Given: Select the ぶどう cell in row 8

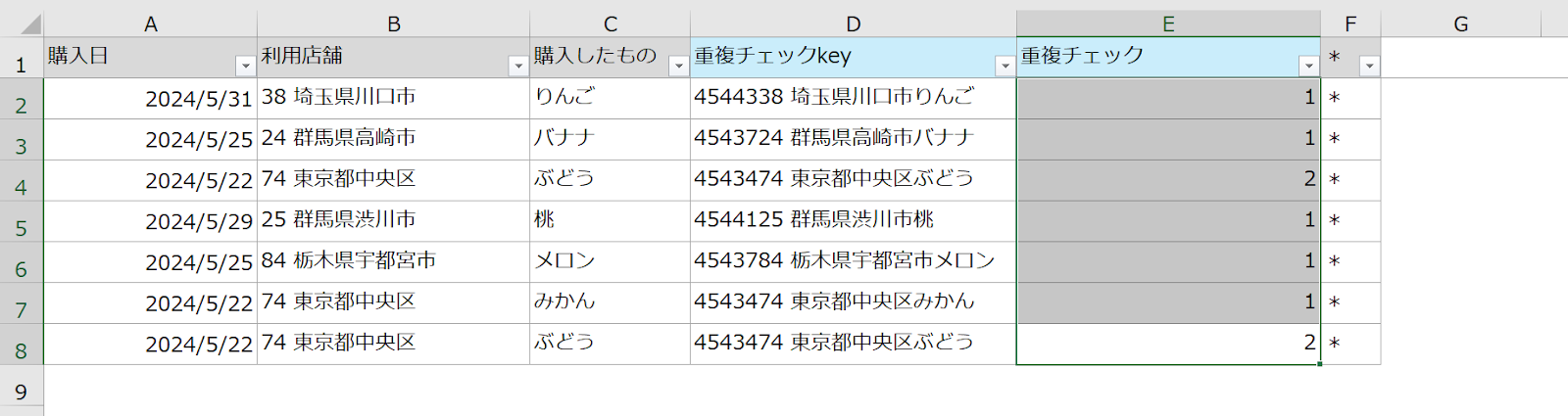Looking at the screenshot, I should pyautogui.click(x=611, y=346).
